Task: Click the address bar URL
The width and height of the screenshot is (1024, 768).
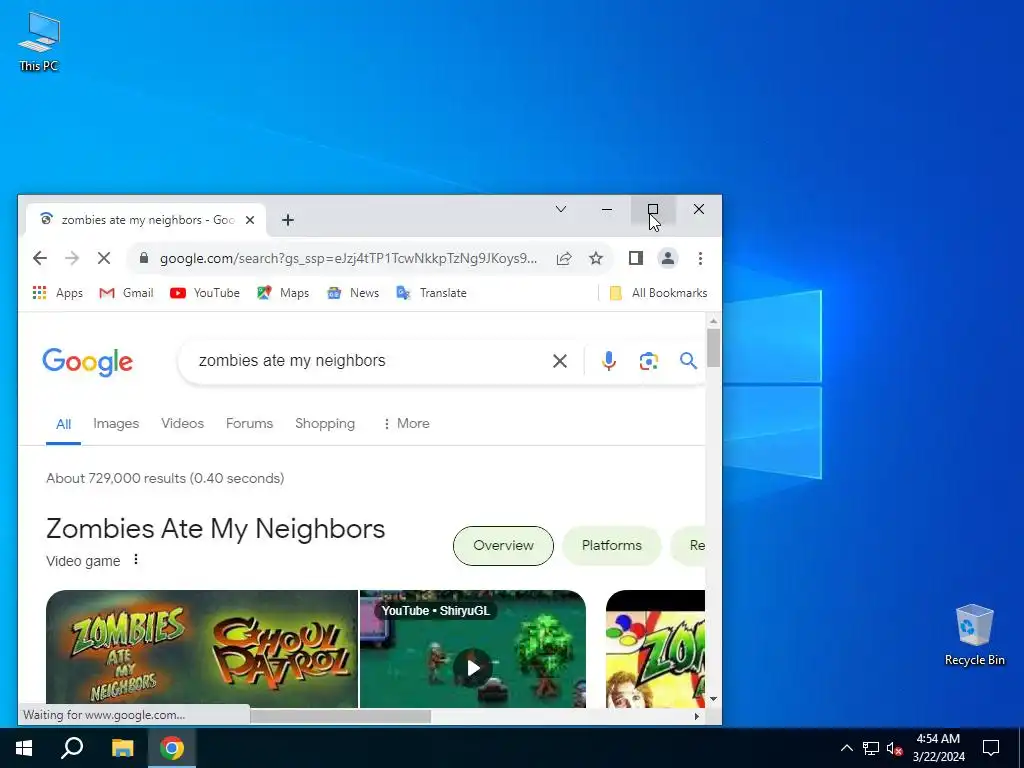Action: click(x=349, y=259)
